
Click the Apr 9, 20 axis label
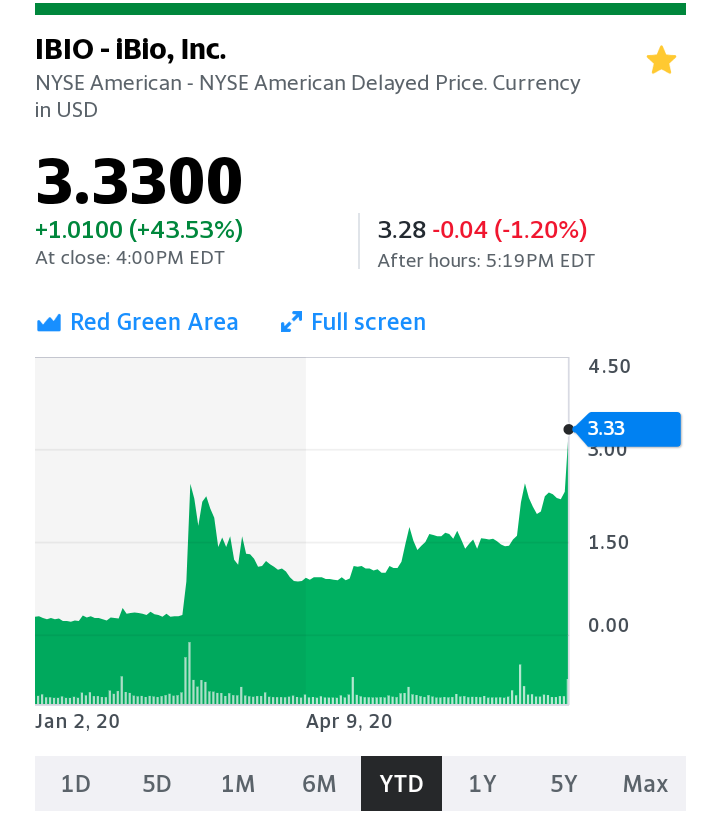pos(349,722)
